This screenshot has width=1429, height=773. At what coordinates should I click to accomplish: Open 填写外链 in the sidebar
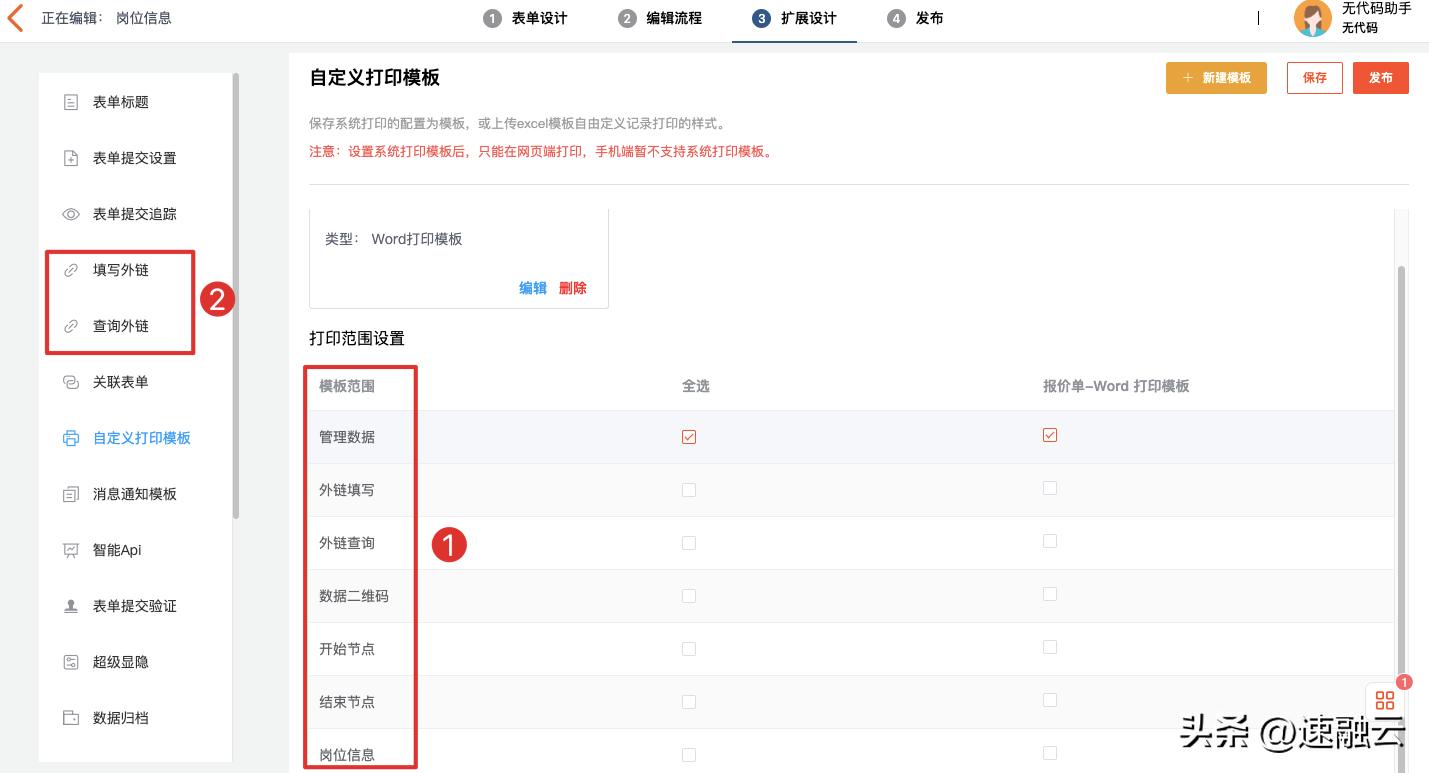point(121,270)
